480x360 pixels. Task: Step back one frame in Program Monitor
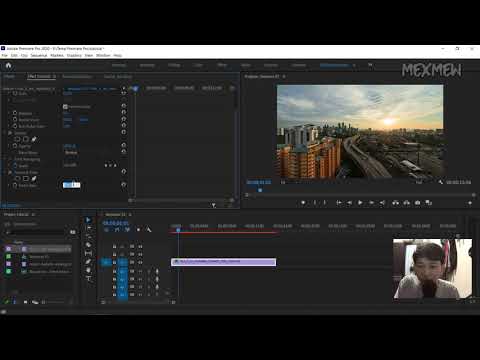tap(349, 203)
